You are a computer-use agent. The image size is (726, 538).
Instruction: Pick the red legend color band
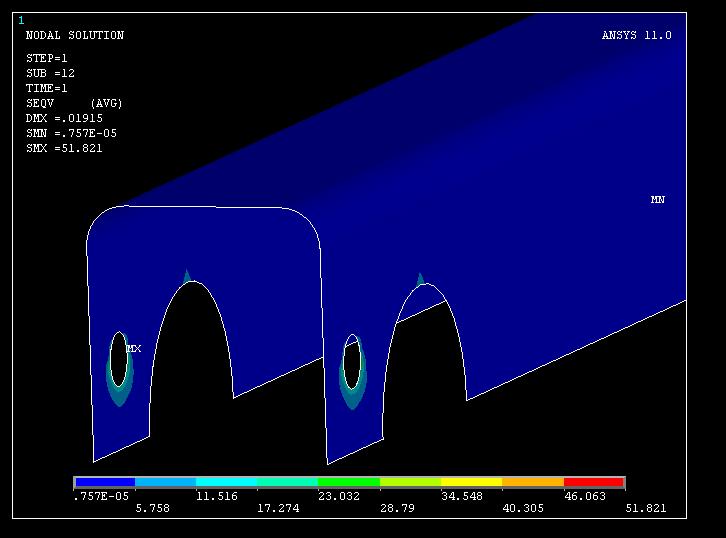594,482
